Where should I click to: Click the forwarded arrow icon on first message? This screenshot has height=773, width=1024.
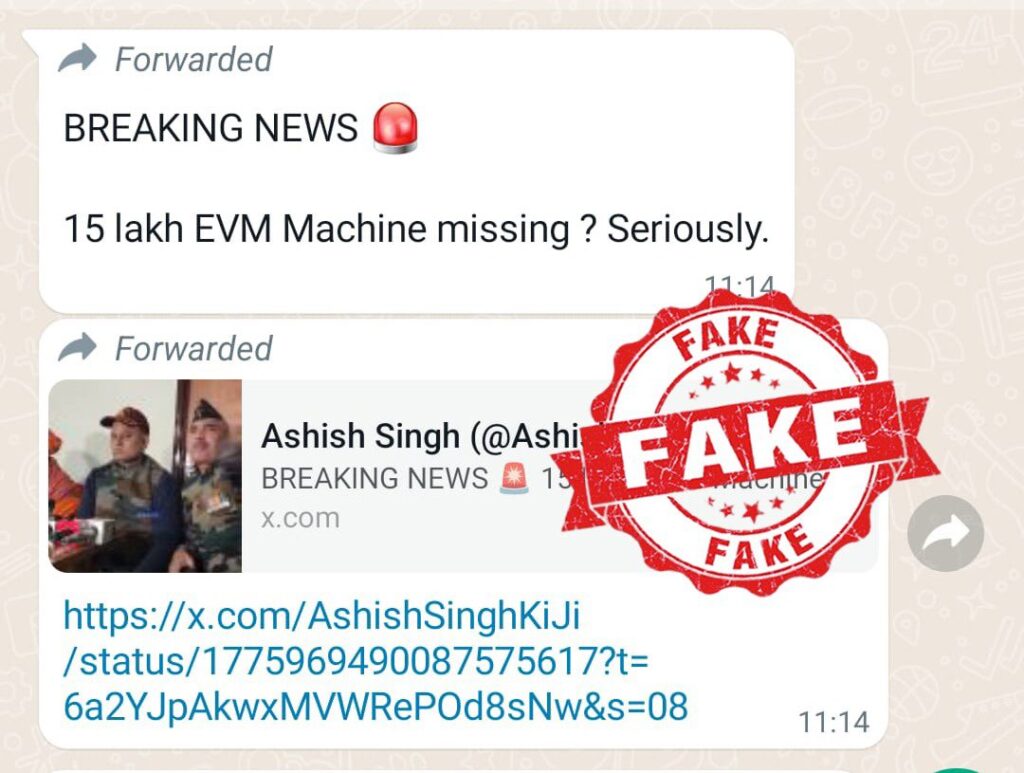(77, 59)
